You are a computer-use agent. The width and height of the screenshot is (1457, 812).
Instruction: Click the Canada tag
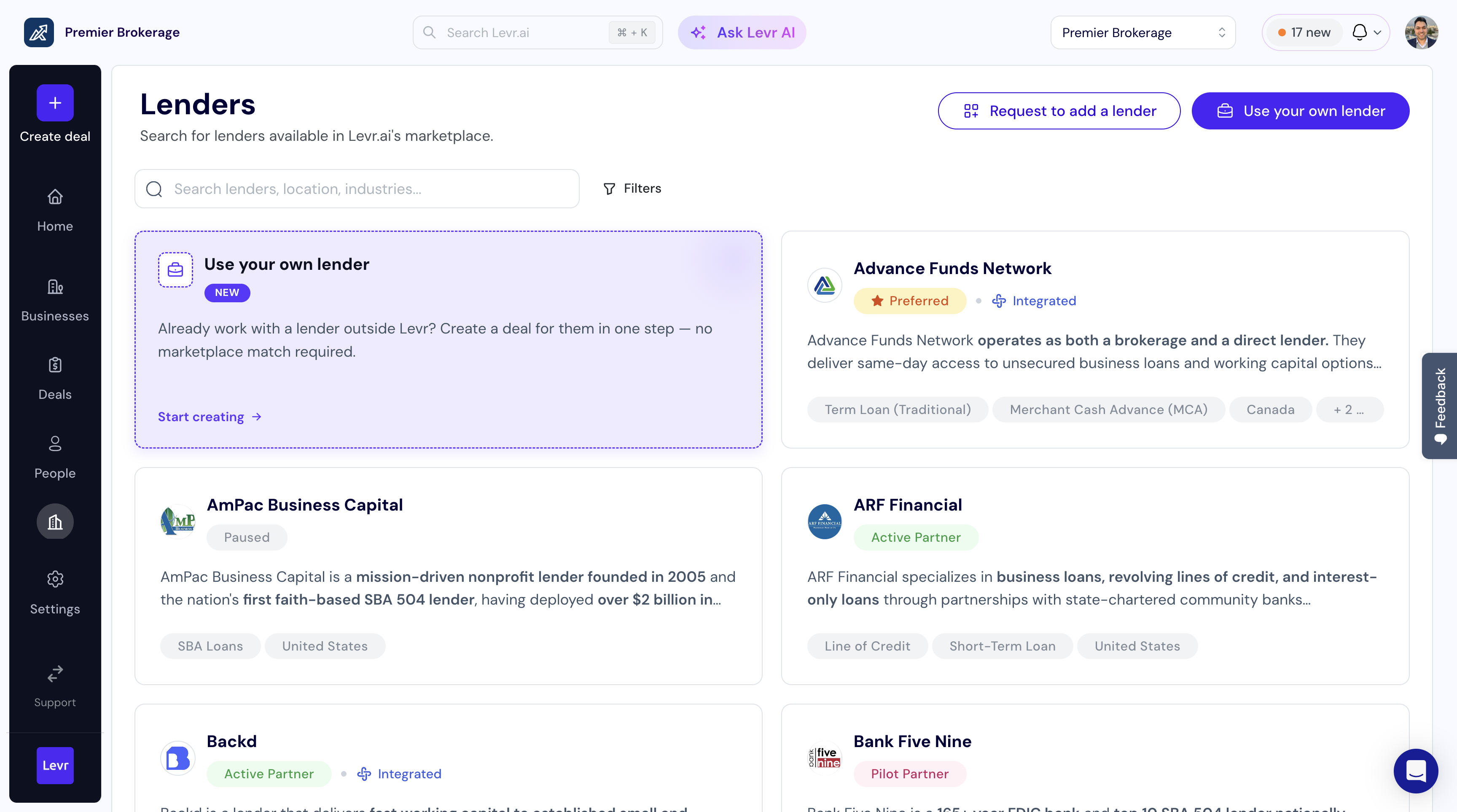point(1270,409)
